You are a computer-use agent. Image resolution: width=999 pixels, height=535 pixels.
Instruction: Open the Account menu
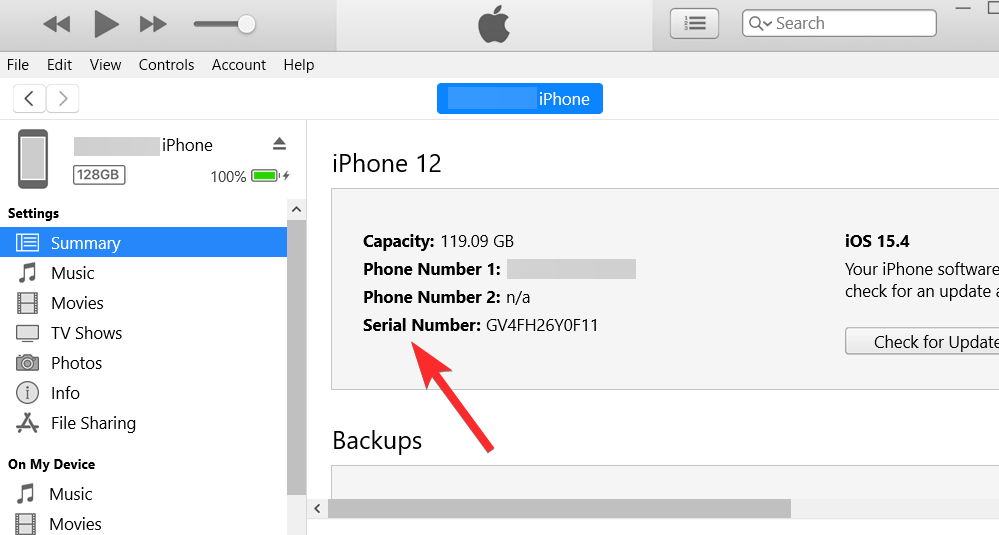point(239,65)
